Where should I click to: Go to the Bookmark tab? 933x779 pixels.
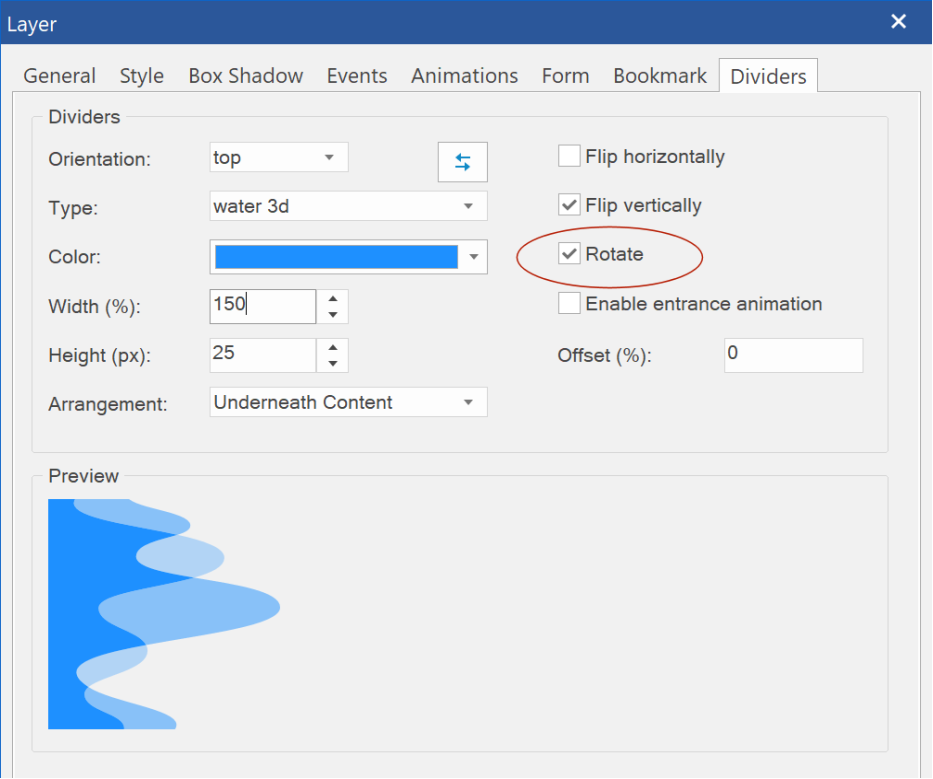point(660,76)
